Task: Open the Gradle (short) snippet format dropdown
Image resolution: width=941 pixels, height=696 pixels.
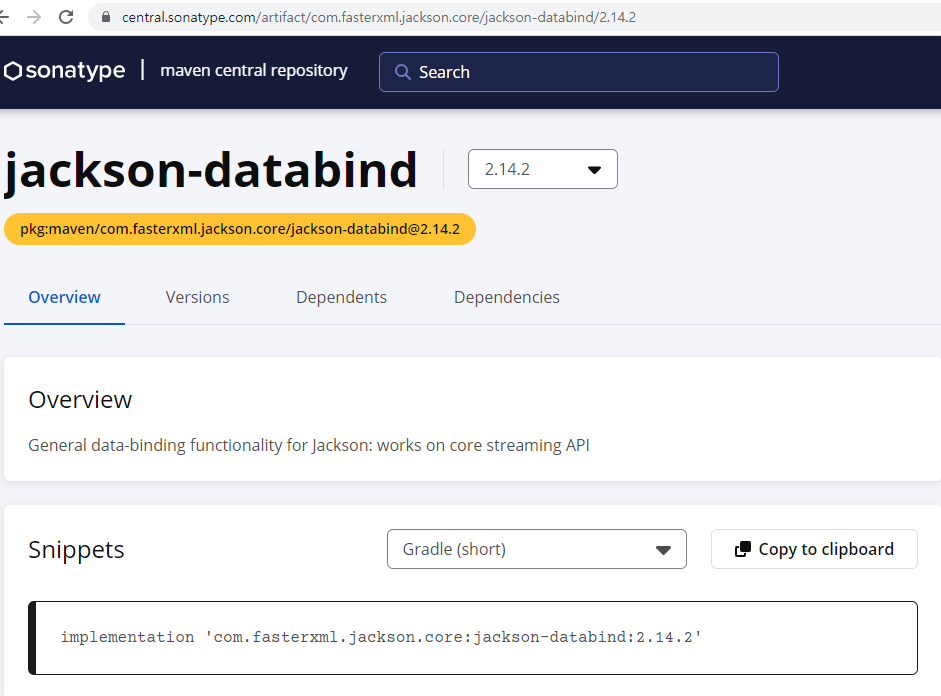Action: (x=537, y=549)
